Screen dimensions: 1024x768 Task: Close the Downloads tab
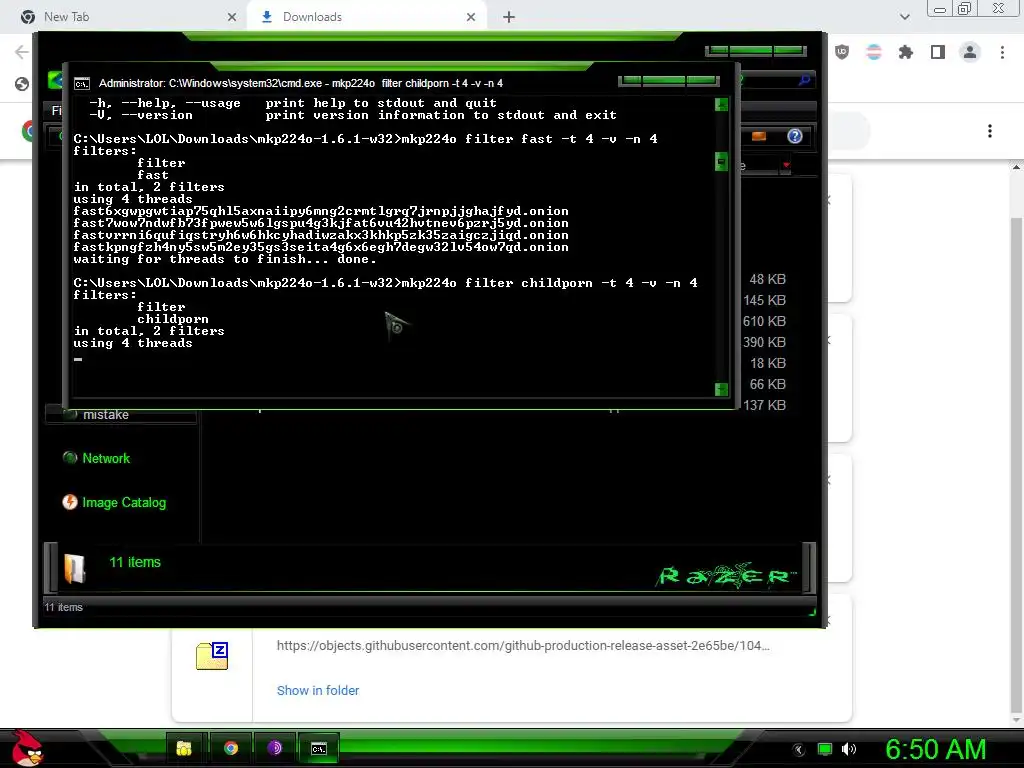point(471,17)
